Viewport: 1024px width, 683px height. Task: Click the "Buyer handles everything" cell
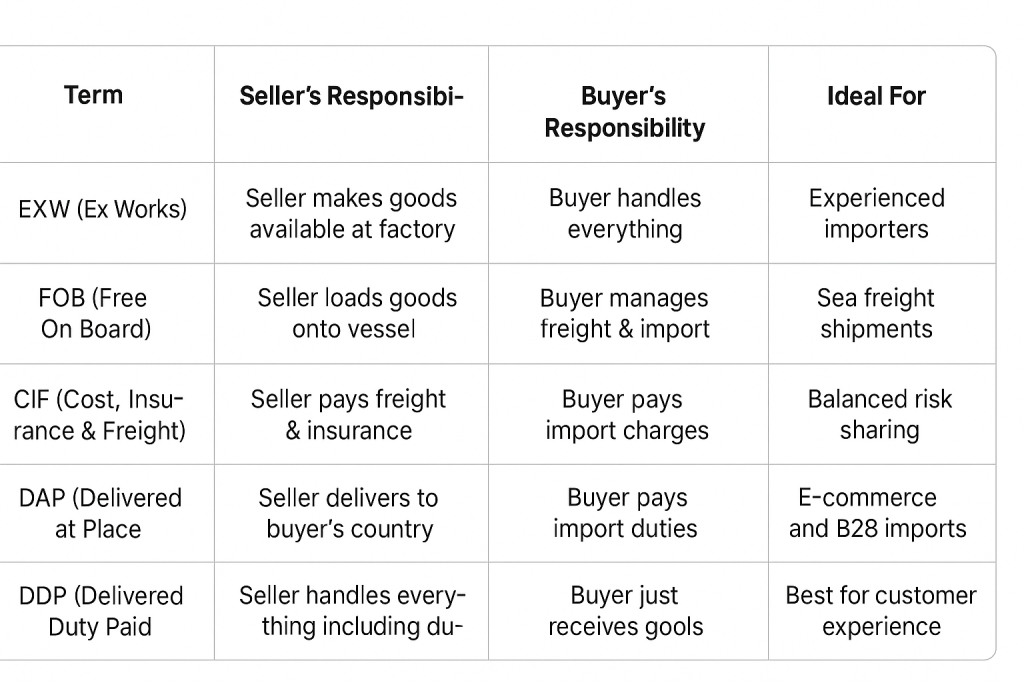point(625,213)
